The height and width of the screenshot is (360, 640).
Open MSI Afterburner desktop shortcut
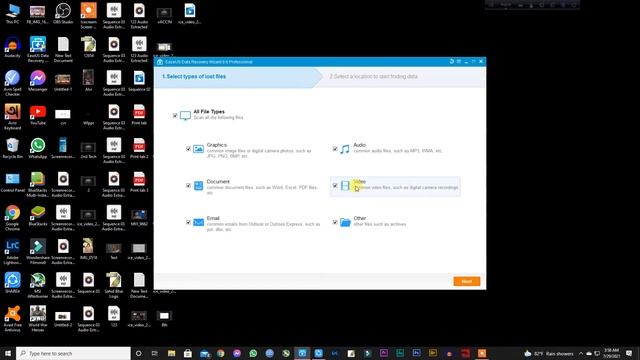click(x=38, y=285)
